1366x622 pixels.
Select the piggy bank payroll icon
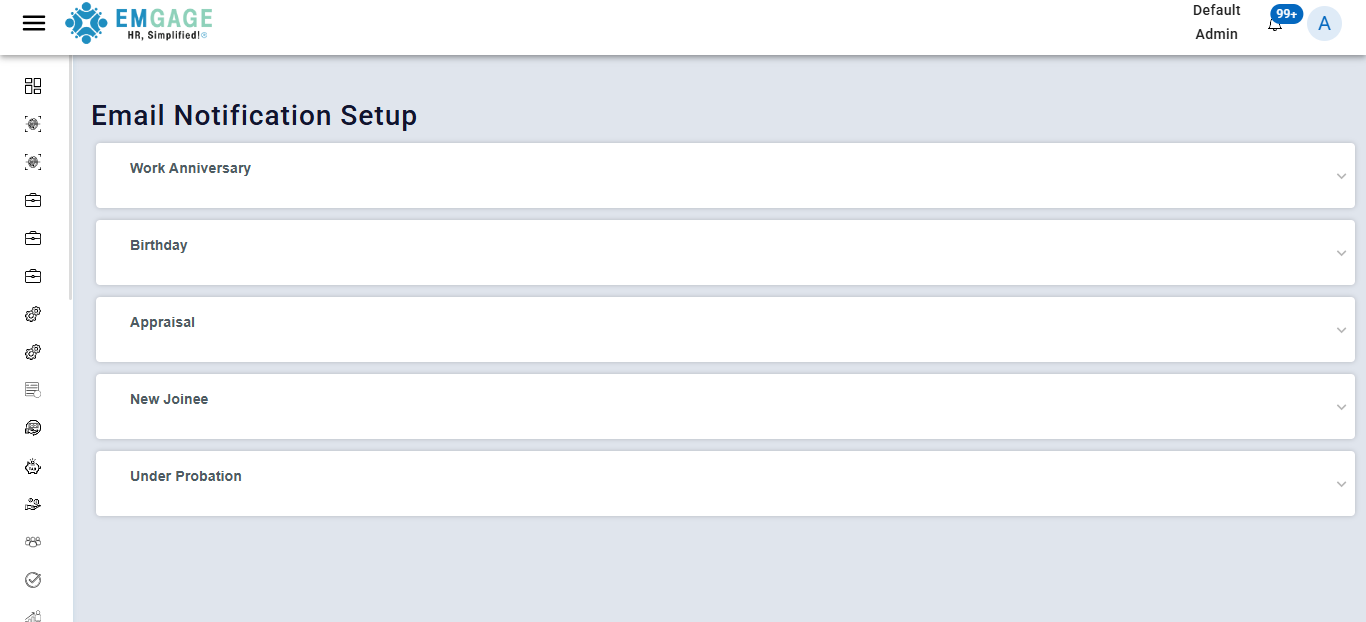pos(32,465)
